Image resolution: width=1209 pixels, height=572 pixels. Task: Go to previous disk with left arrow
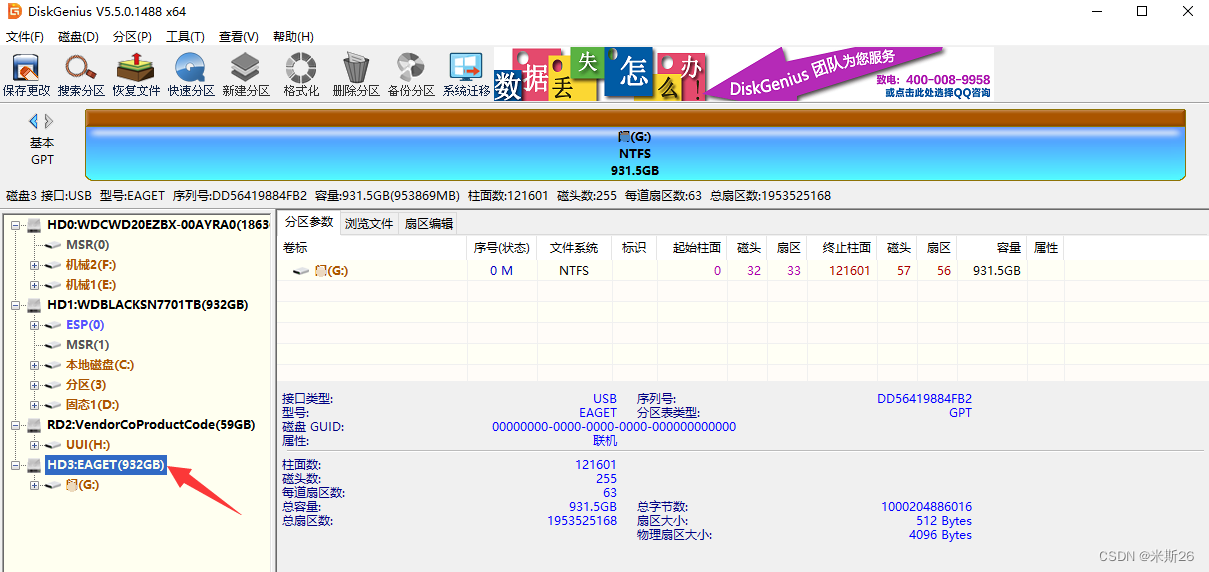33,121
